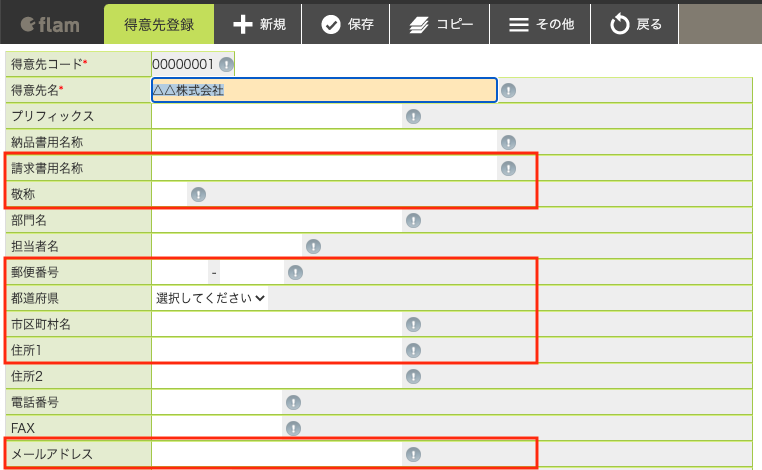Image resolution: width=762 pixels, height=470 pixels.
Task: Click the 保存 checkmark icon
Action: coord(331,24)
